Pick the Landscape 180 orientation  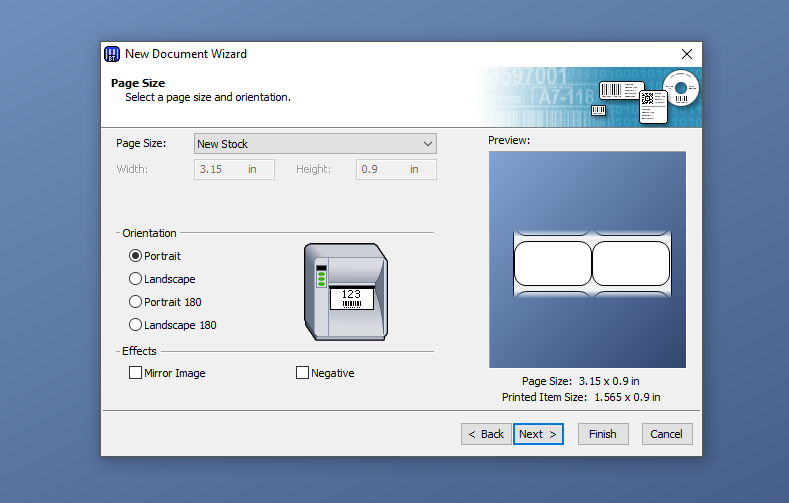(136, 325)
